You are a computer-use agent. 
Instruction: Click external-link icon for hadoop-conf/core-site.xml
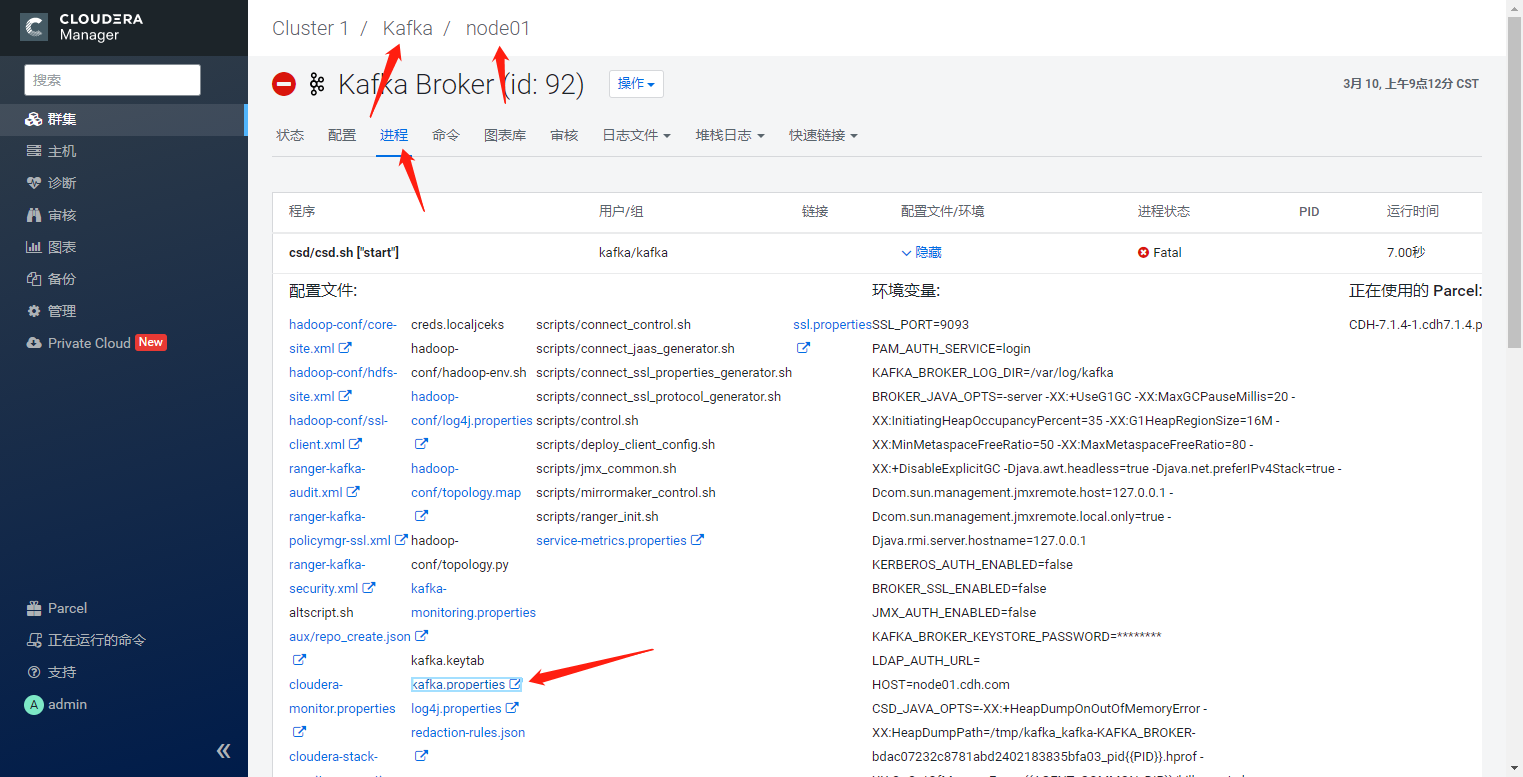345,348
